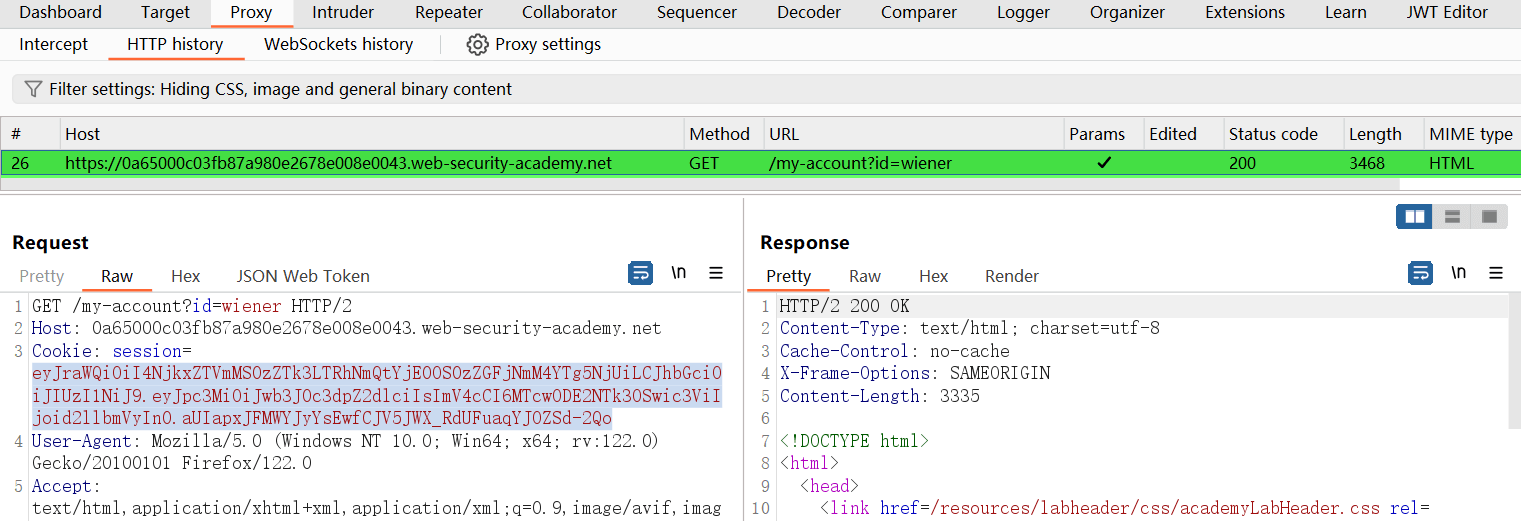Click the filter settings bar
This screenshot has height=521, width=1521.
(700, 89)
